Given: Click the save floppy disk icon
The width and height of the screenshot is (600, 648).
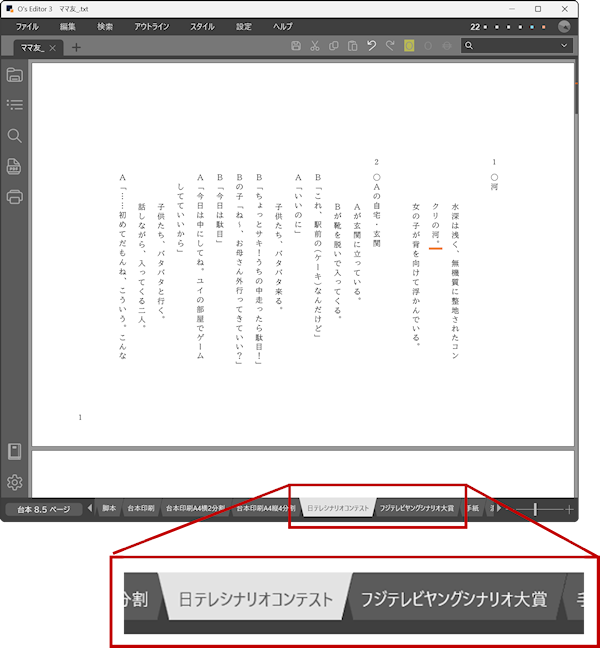Looking at the screenshot, I should pyautogui.click(x=296, y=46).
